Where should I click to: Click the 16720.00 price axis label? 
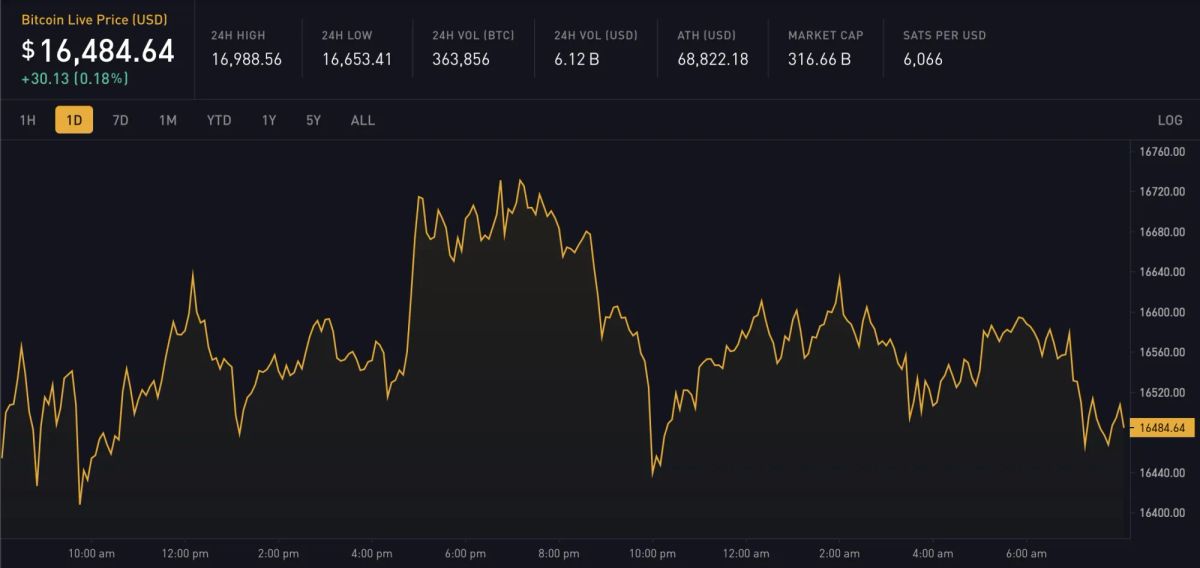pyautogui.click(x=1163, y=192)
